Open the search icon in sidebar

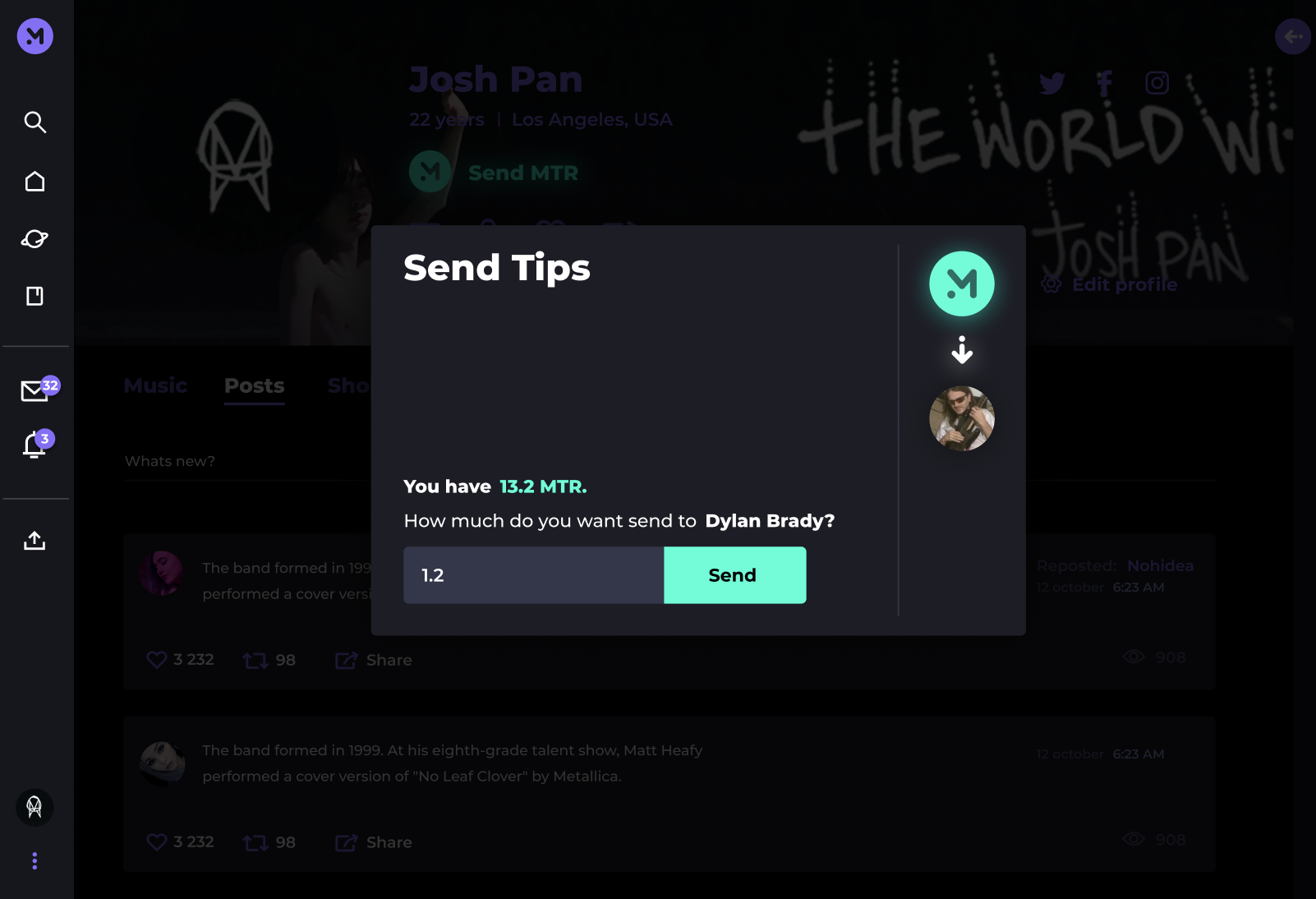35,122
